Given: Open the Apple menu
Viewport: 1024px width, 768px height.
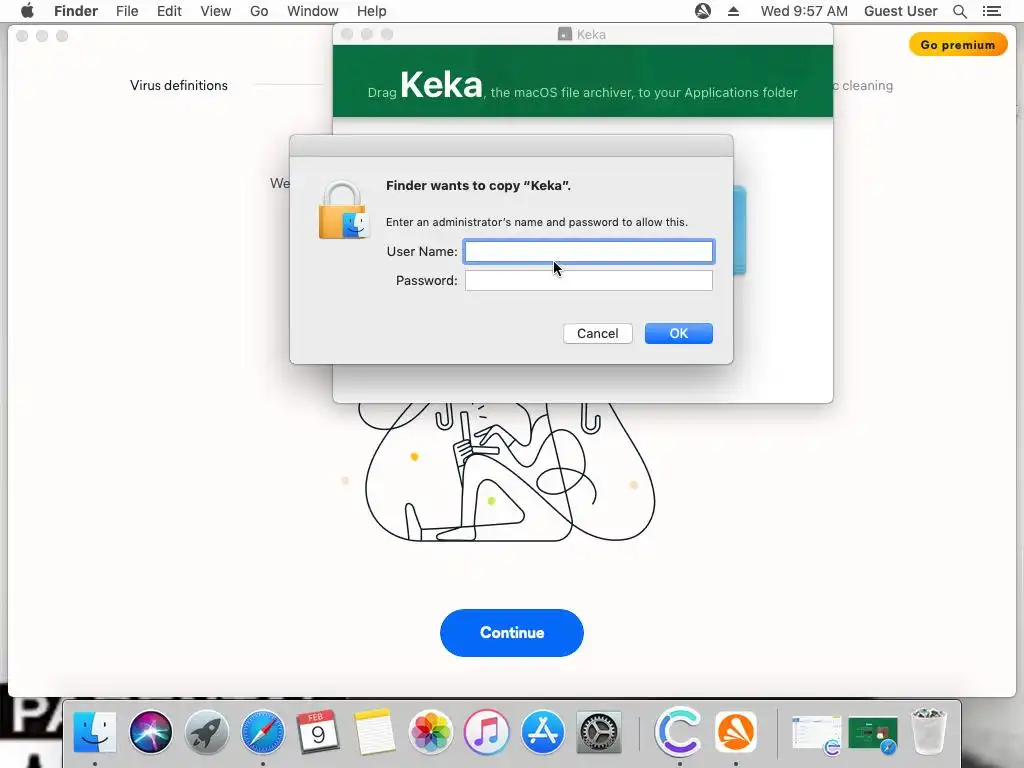Looking at the screenshot, I should (27, 11).
